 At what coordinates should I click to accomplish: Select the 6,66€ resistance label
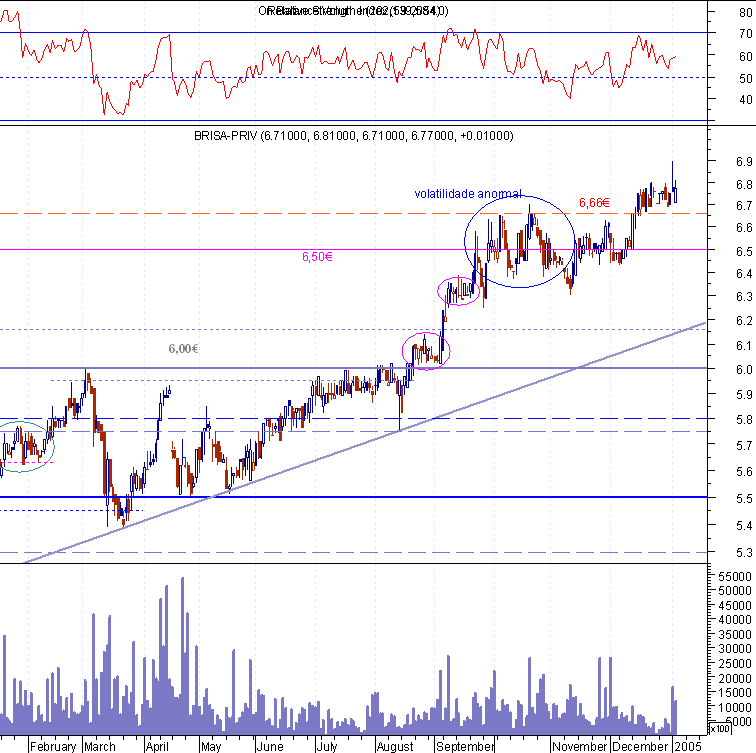click(594, 202)
